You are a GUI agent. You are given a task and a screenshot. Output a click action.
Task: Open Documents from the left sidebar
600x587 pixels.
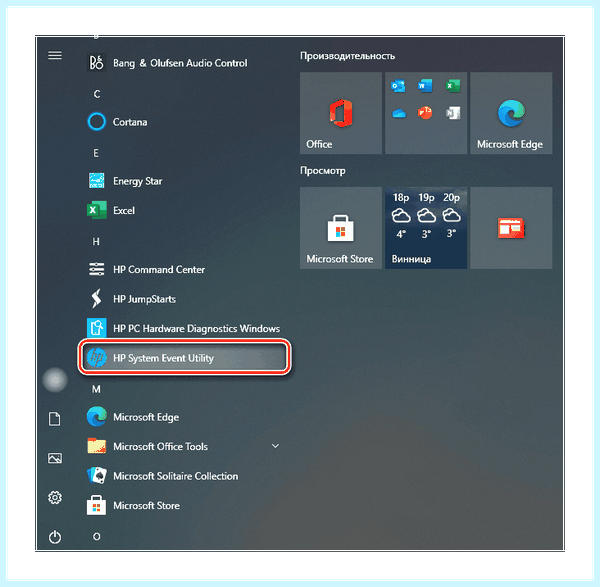55,419
